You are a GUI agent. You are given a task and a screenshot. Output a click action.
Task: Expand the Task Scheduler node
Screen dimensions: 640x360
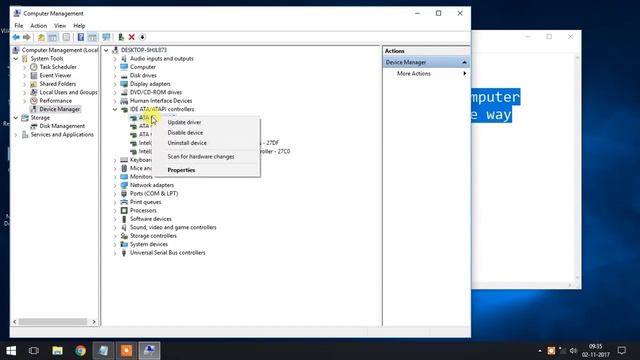point(25,67)
